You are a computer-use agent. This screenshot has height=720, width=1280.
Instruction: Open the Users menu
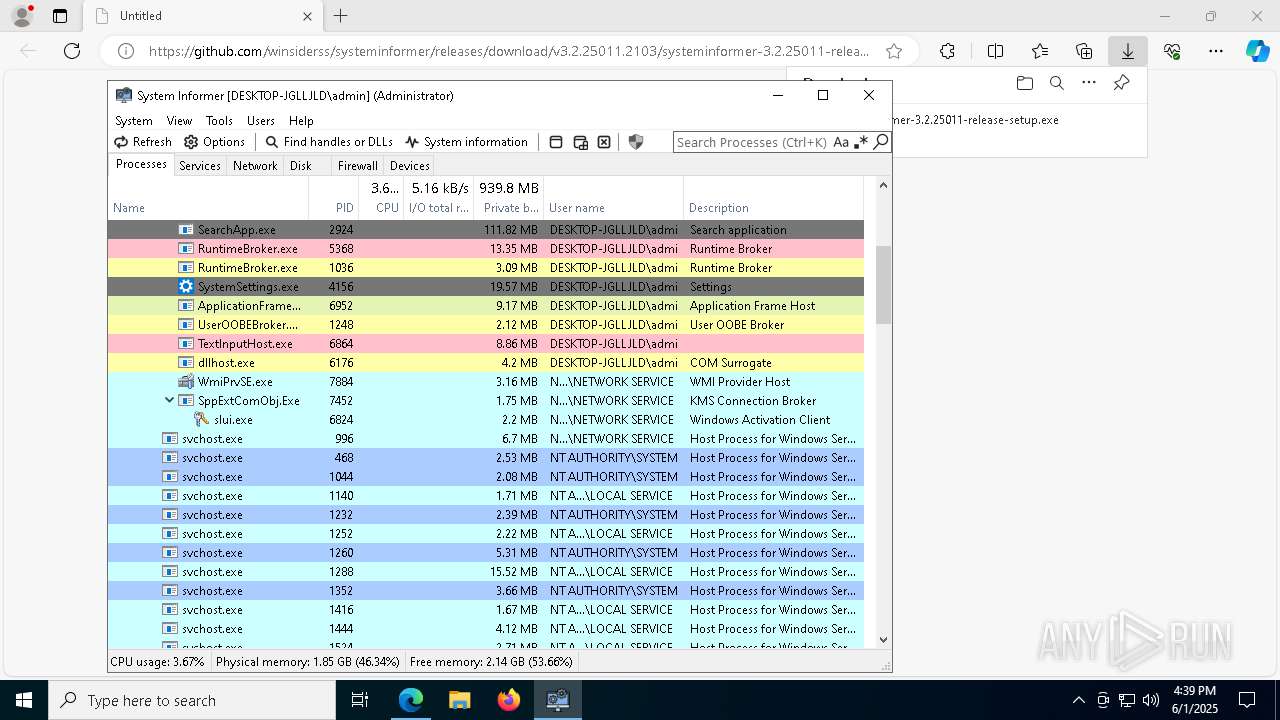click(x=261, y=120)
